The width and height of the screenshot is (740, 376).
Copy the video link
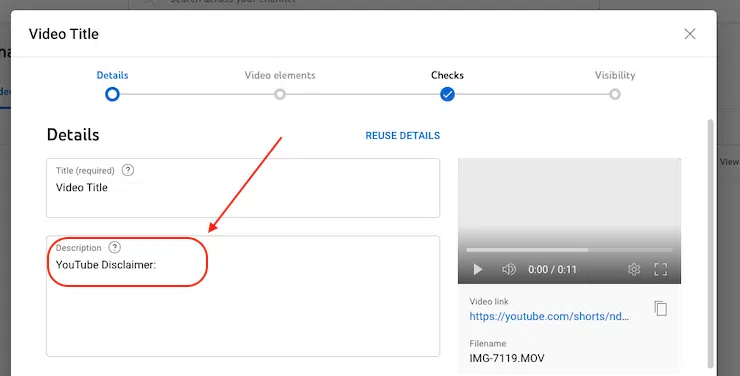[661, 308]
